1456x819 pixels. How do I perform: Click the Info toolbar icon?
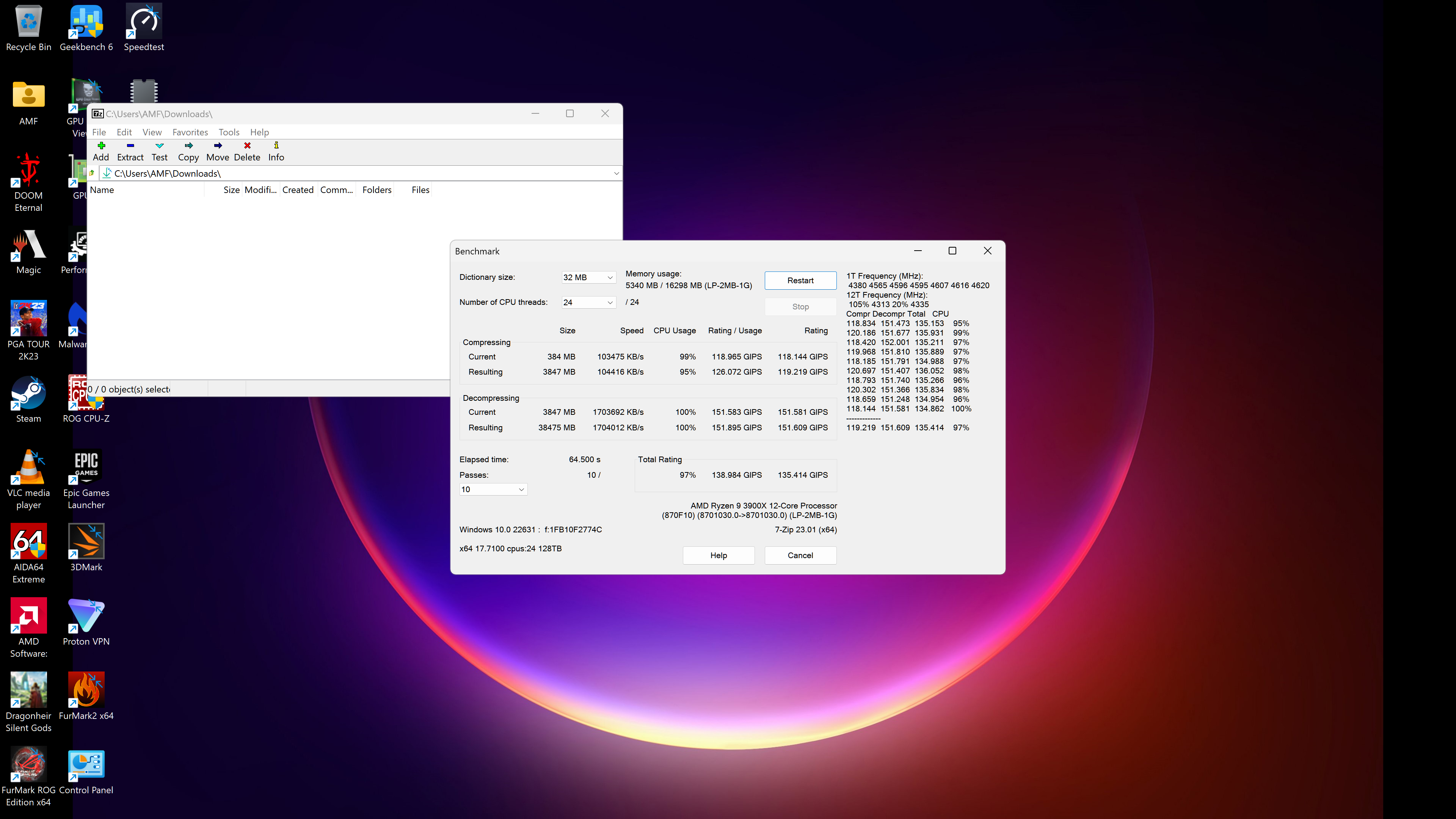click(x=276, y=151)
